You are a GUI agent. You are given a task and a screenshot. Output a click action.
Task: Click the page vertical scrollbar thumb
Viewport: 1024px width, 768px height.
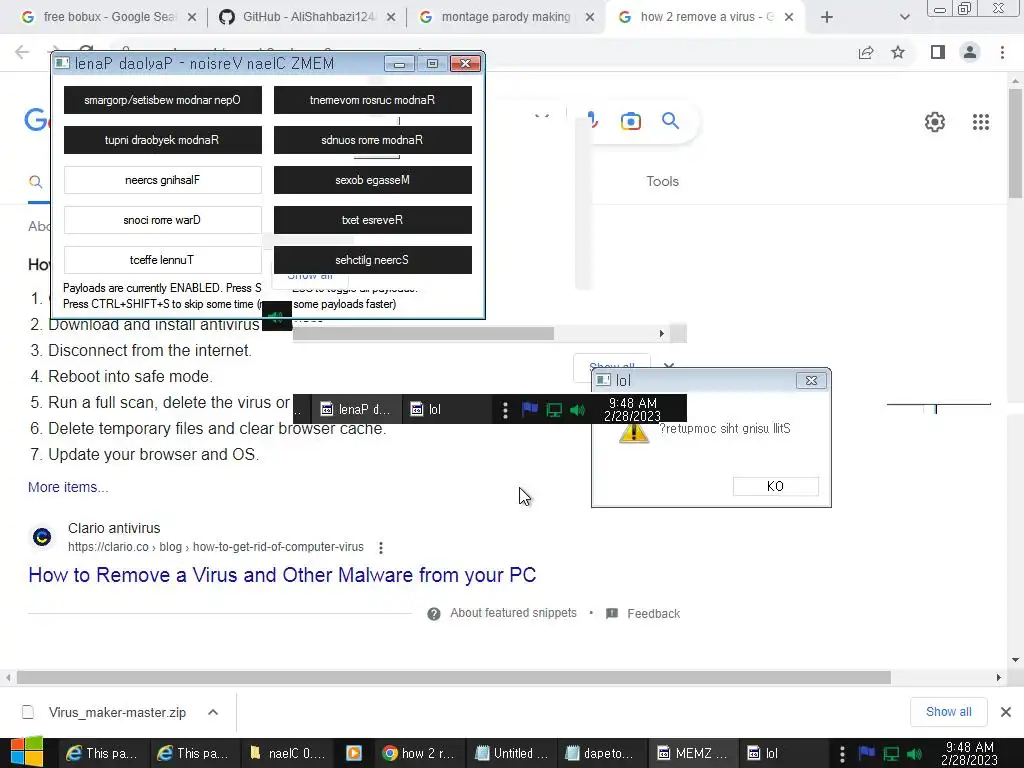click(1015, 142)
